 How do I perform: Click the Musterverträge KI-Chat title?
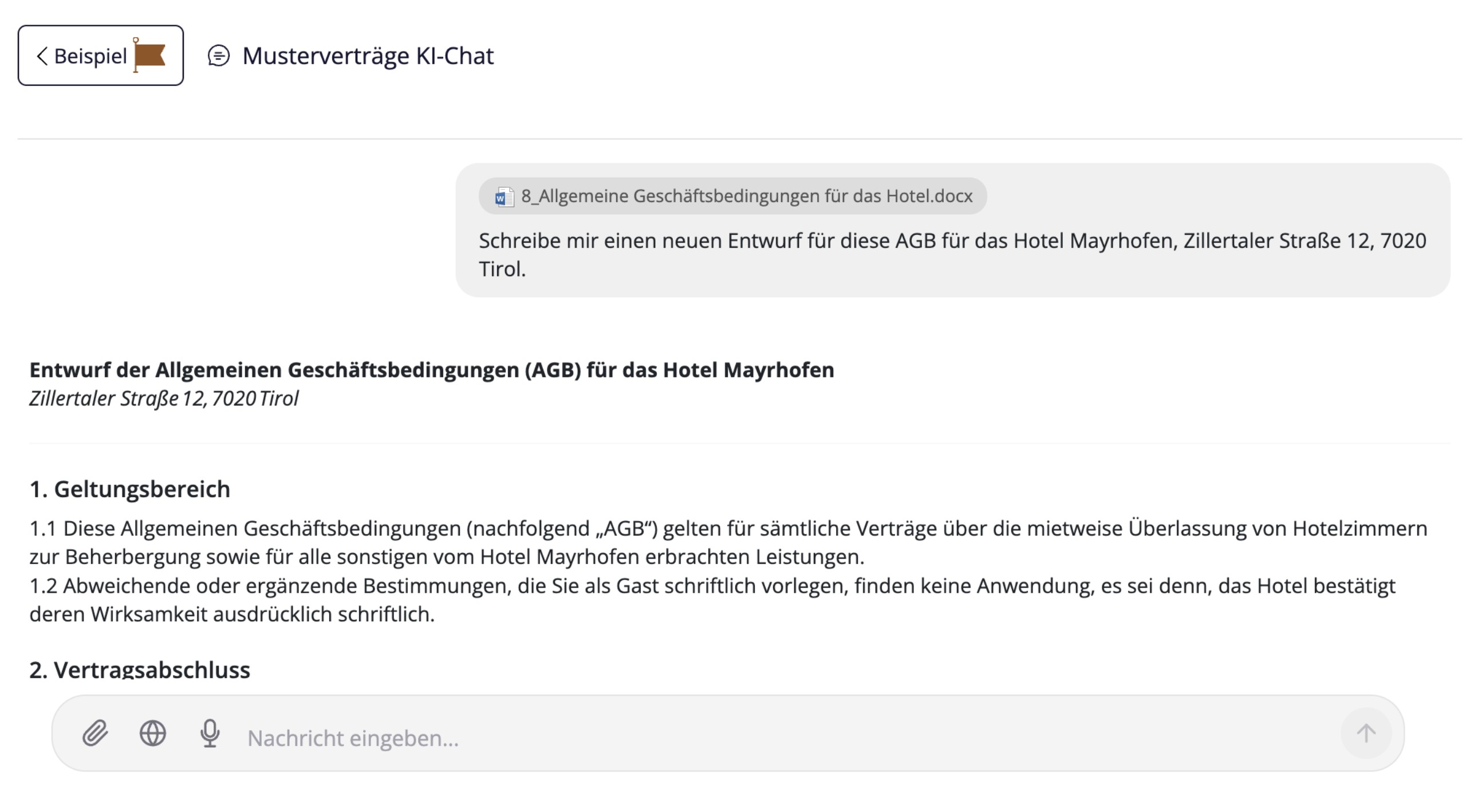368,56
